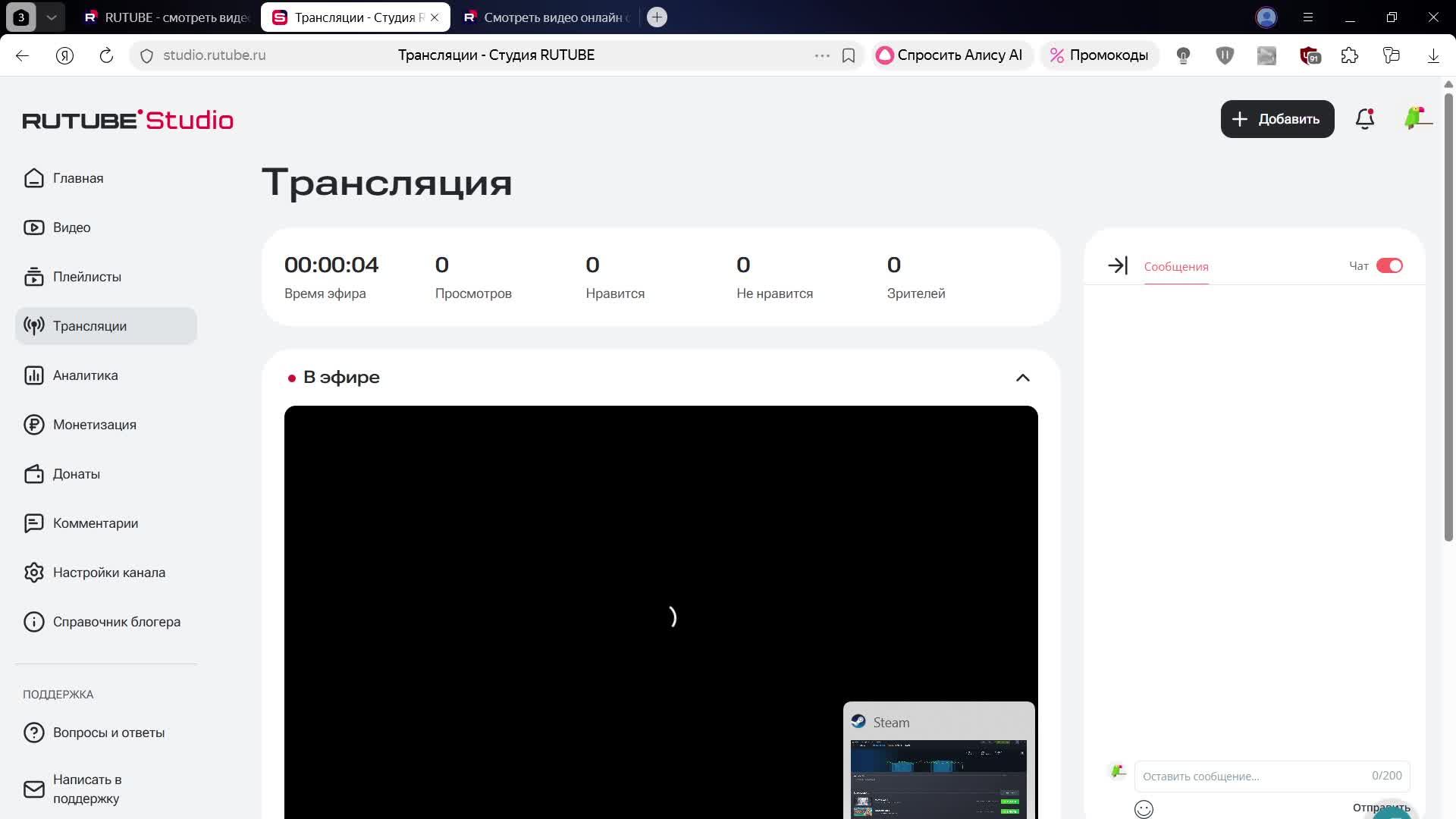Switch to the Сообщения tab

pos(1175,267)
